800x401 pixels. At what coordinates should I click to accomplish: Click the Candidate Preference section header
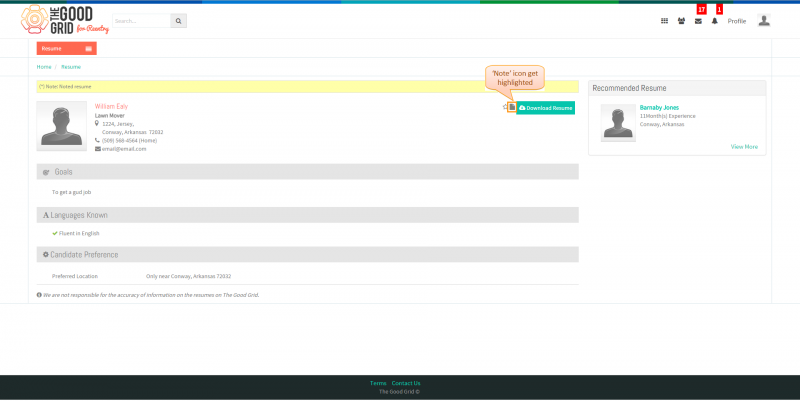[x=308, y=255]
